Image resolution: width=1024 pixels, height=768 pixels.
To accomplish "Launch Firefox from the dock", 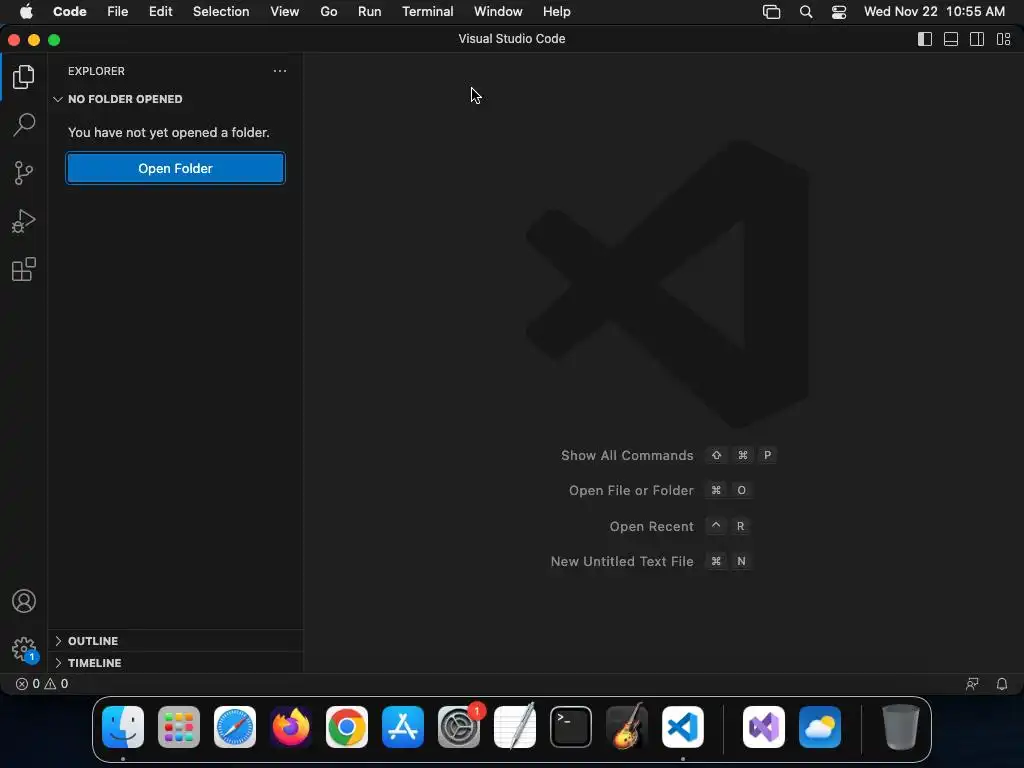I will (x=291, y=727).
